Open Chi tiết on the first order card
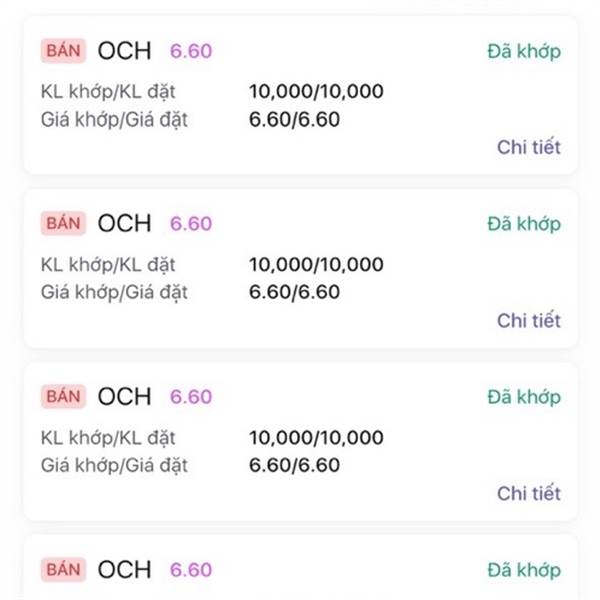This screenshot has height=600, width=600. (x=529, y=147)
